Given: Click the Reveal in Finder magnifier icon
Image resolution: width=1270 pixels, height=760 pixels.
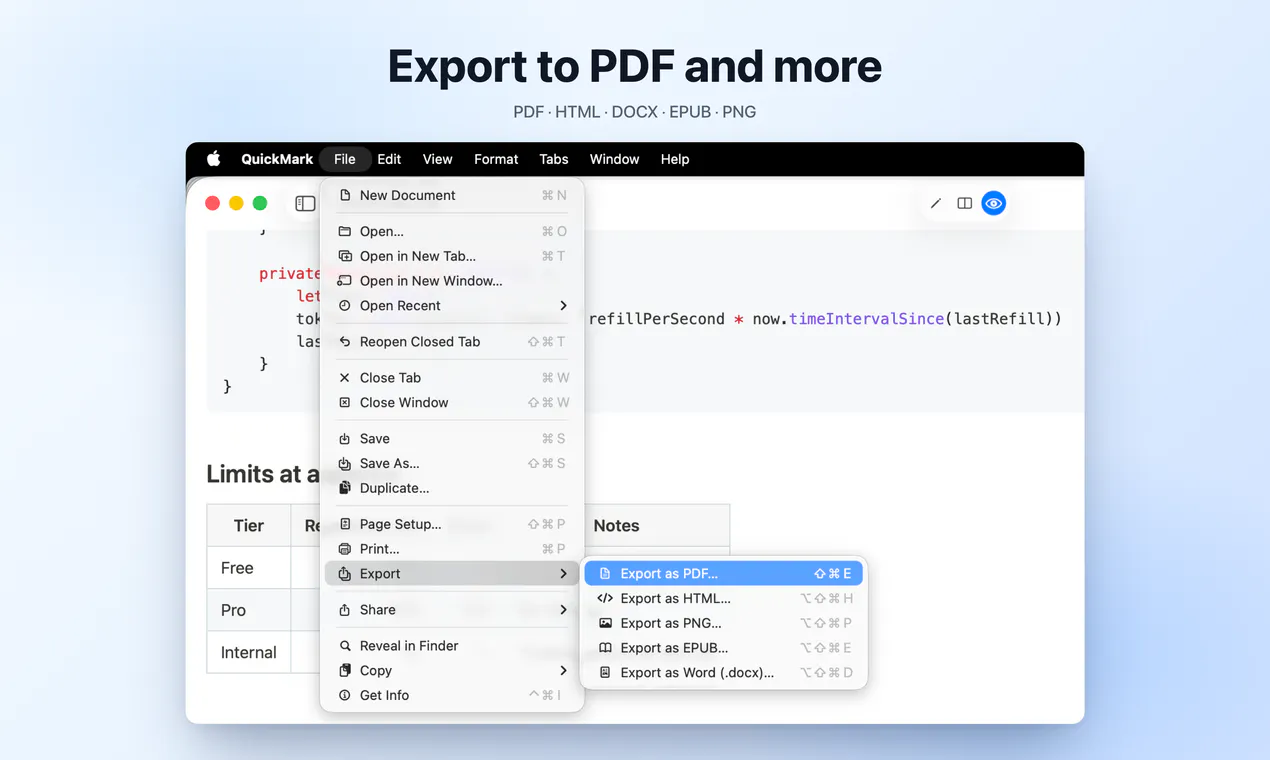Looking at the screenshot, I should [345, 646].
